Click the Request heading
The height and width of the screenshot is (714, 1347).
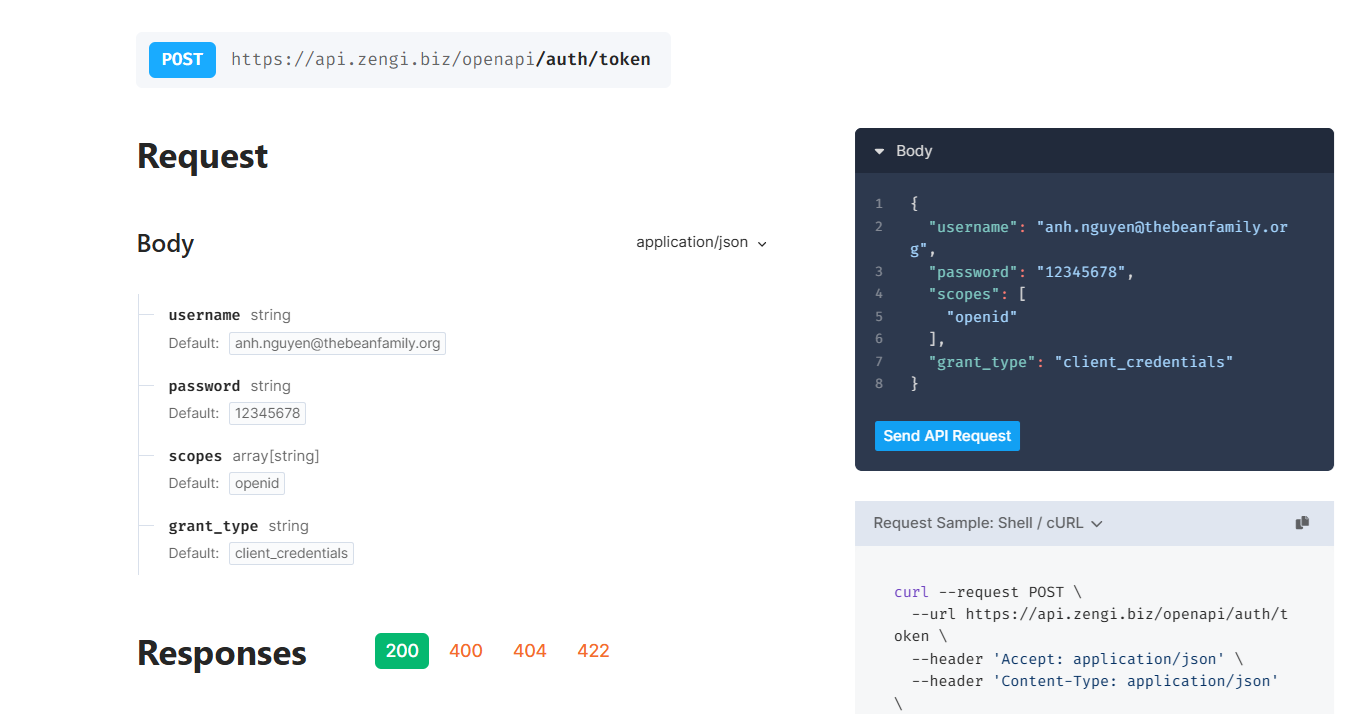[x=203, y=156]
